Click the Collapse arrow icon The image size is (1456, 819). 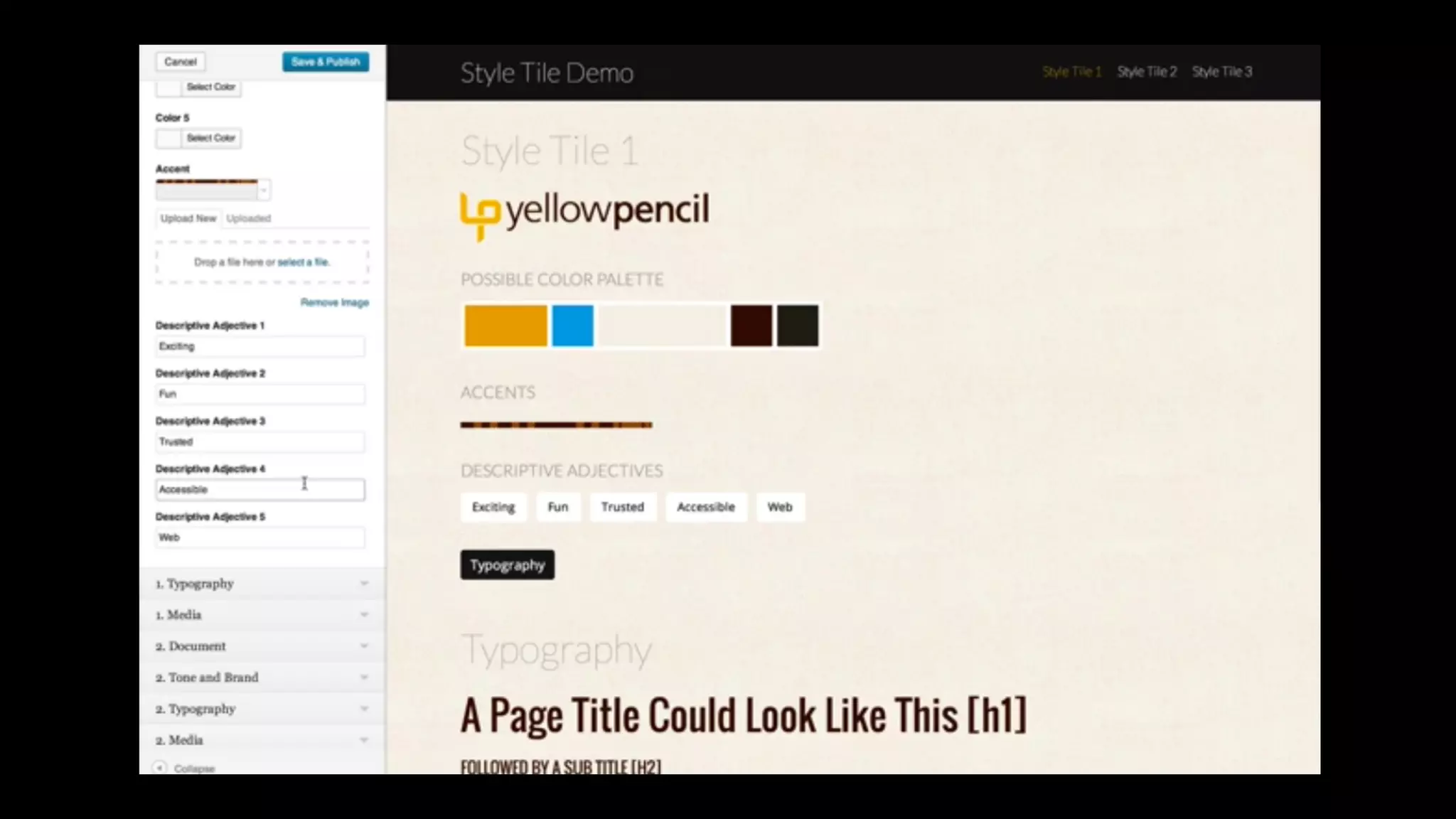(x=160, y=768)
